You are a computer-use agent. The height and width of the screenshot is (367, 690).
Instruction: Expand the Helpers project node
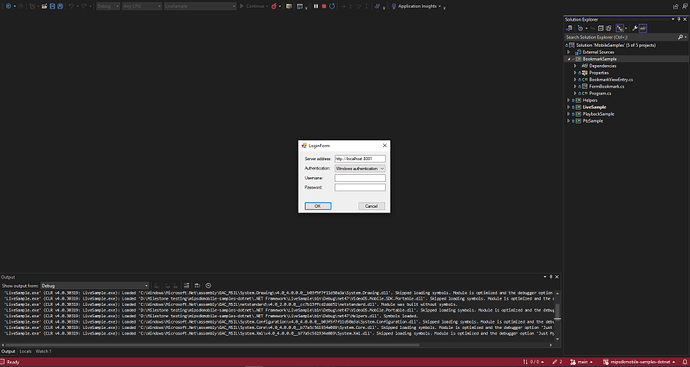tap(569, 100)
